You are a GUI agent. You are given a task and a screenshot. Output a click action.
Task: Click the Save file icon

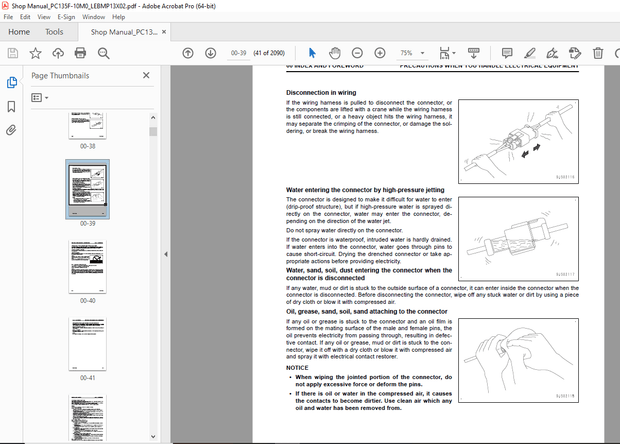[13, 53]
